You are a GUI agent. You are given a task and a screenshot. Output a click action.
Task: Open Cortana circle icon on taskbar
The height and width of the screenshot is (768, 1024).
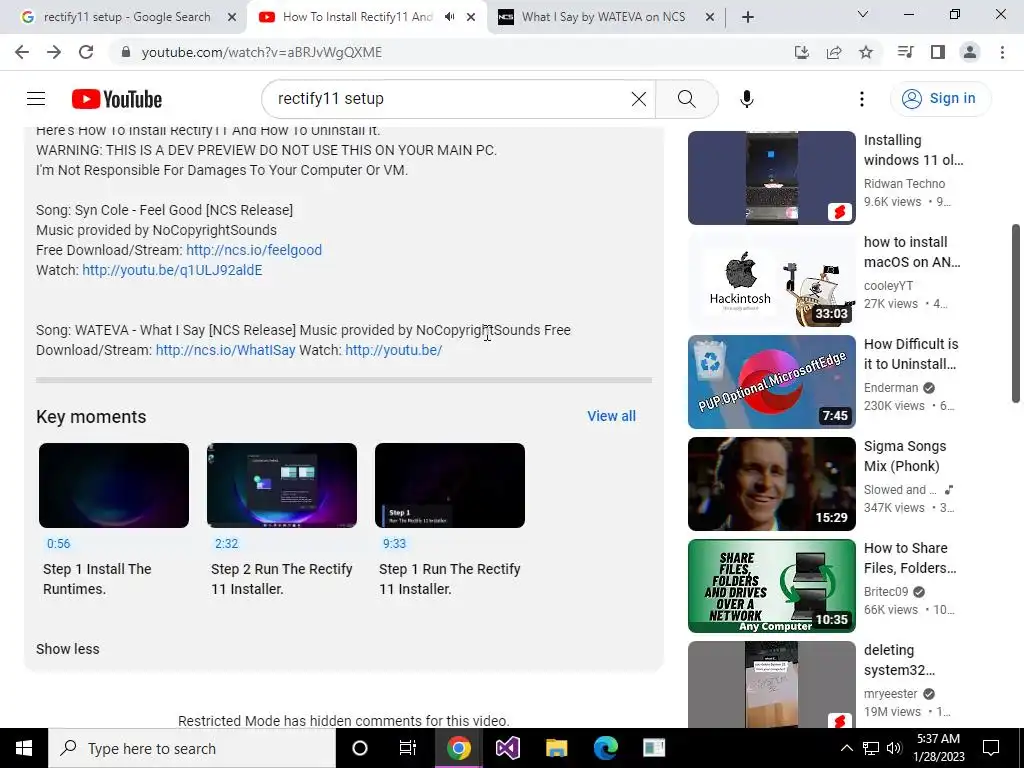[360, 748]
